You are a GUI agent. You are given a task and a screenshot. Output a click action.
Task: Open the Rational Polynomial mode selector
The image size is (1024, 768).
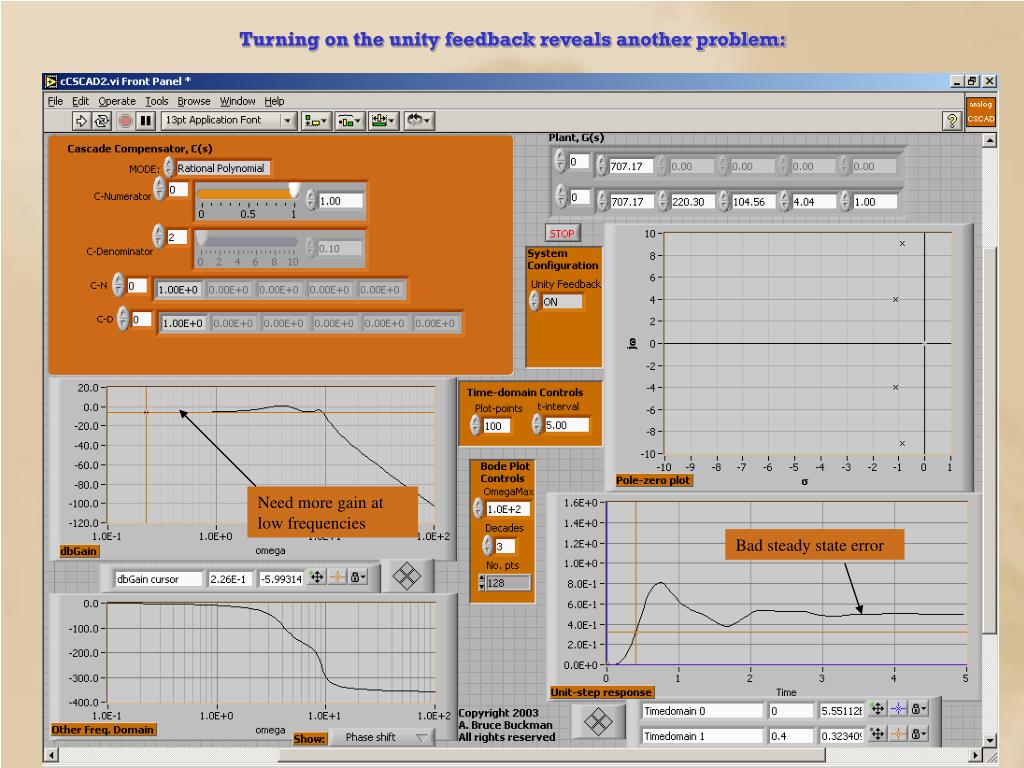pos(222,168)
